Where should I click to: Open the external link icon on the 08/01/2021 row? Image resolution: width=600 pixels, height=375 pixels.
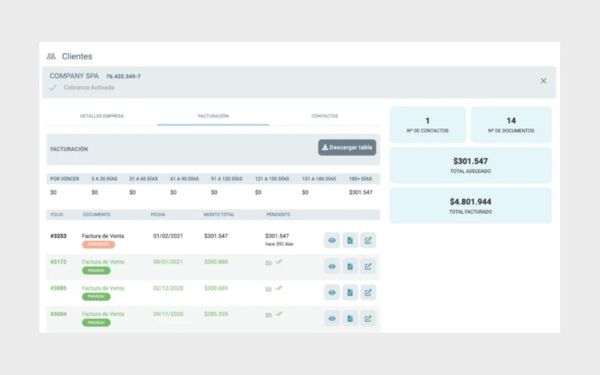pos(368,266)
